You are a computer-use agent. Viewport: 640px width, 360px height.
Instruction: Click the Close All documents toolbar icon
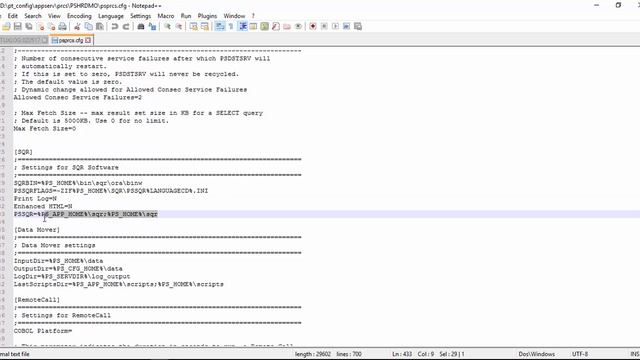point(51,27)
